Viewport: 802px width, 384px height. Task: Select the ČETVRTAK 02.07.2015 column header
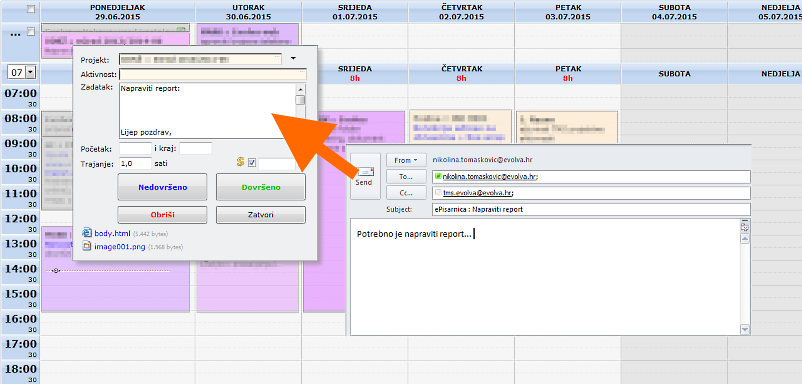(461, 12)
